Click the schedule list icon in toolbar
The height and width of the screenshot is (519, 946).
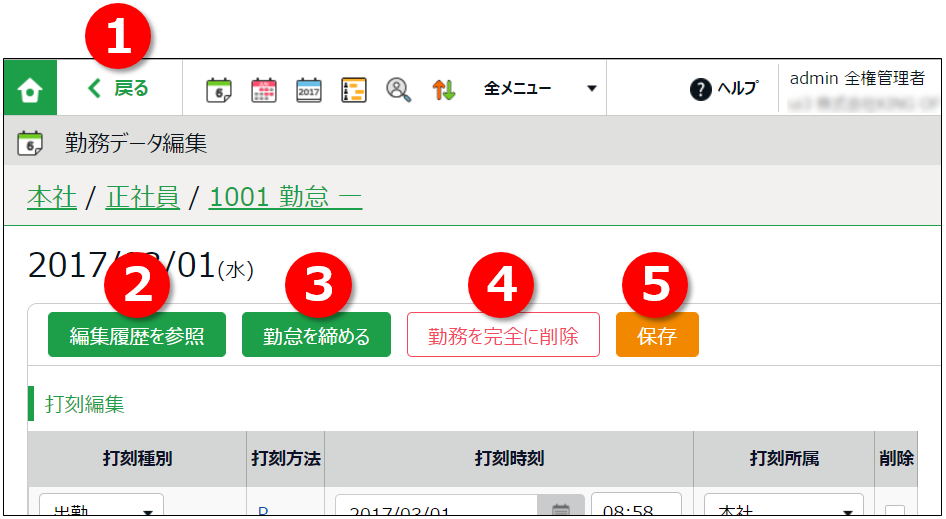pos(354,89)
